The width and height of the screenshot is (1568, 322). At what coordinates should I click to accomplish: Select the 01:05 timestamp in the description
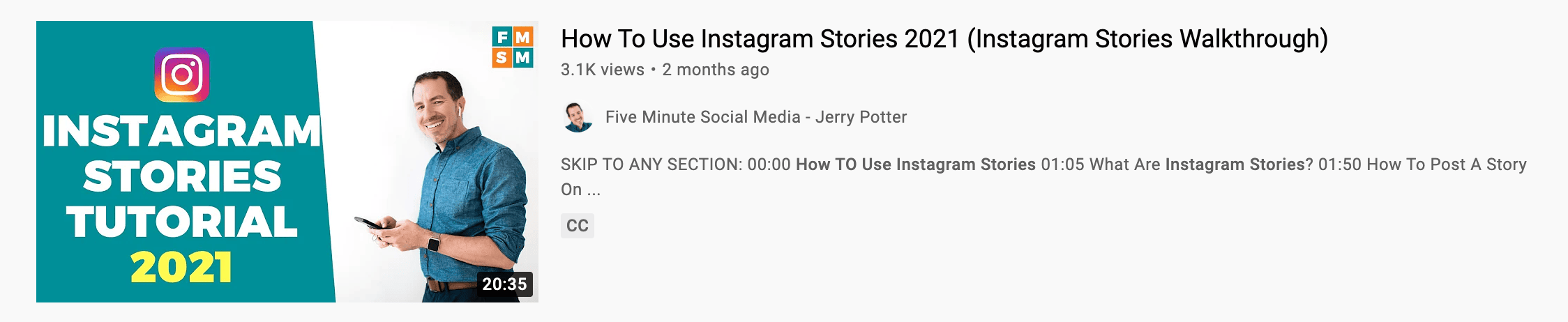[x=1063, y=164]
